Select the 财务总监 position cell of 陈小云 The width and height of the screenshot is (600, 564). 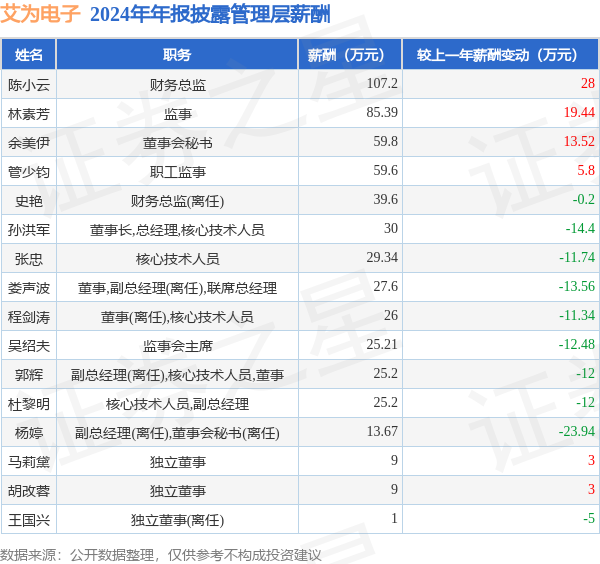coord(178,85)
